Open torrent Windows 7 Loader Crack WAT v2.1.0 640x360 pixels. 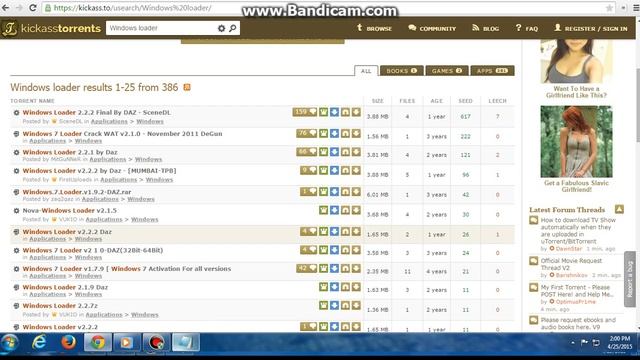tap(122, 133)
